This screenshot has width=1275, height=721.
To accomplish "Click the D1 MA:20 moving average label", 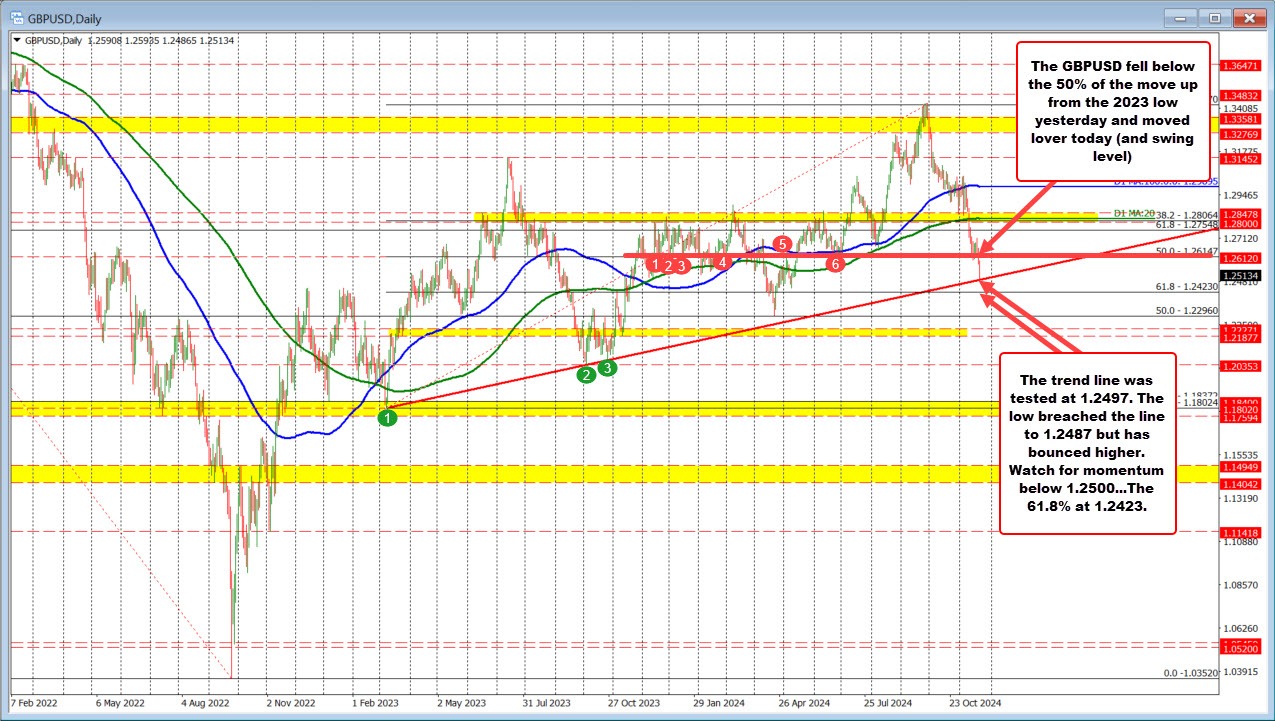I will click(1133, 214).
